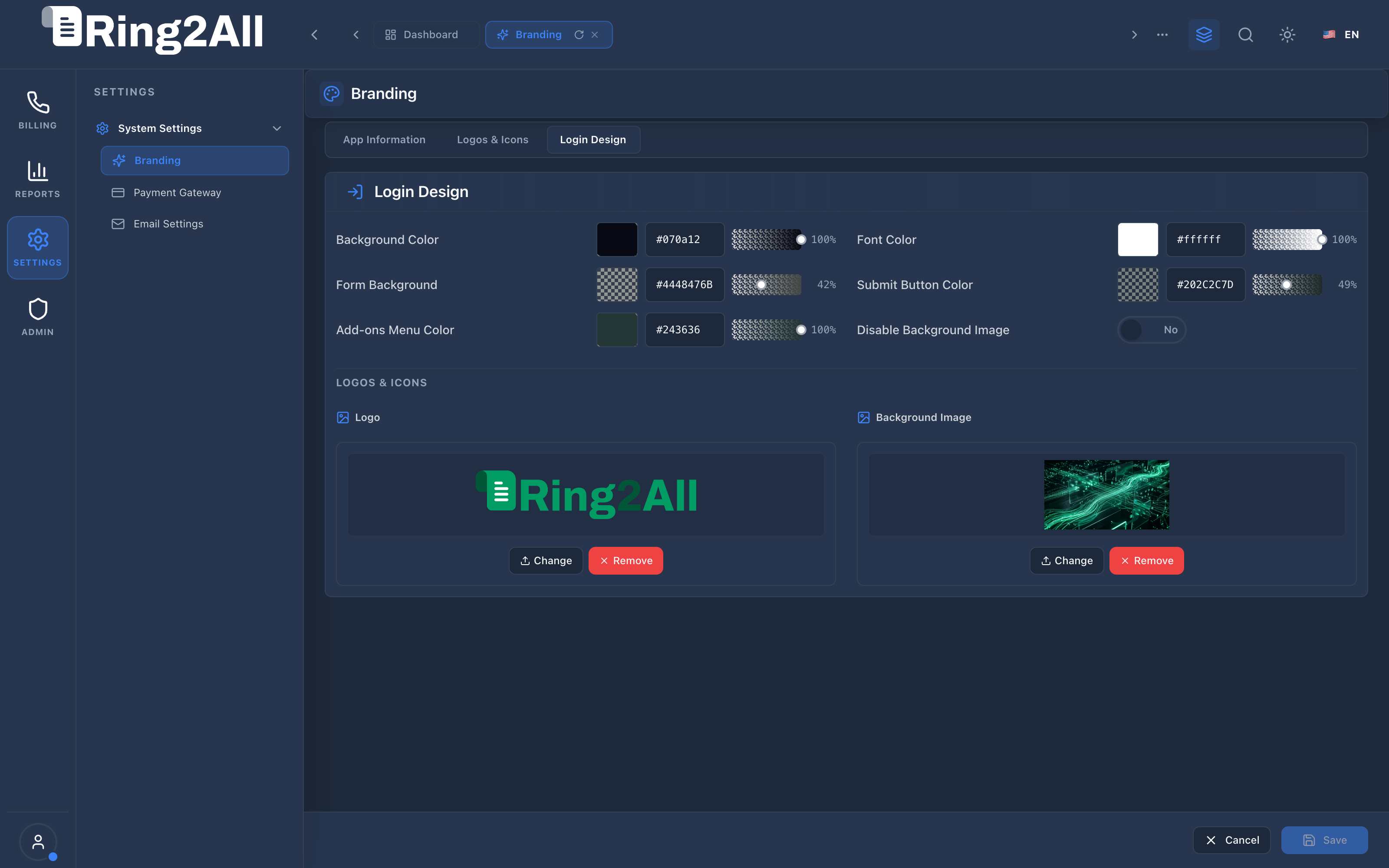Remove the Background Image
The image size is (1389, 868).
click(1146, 560)
